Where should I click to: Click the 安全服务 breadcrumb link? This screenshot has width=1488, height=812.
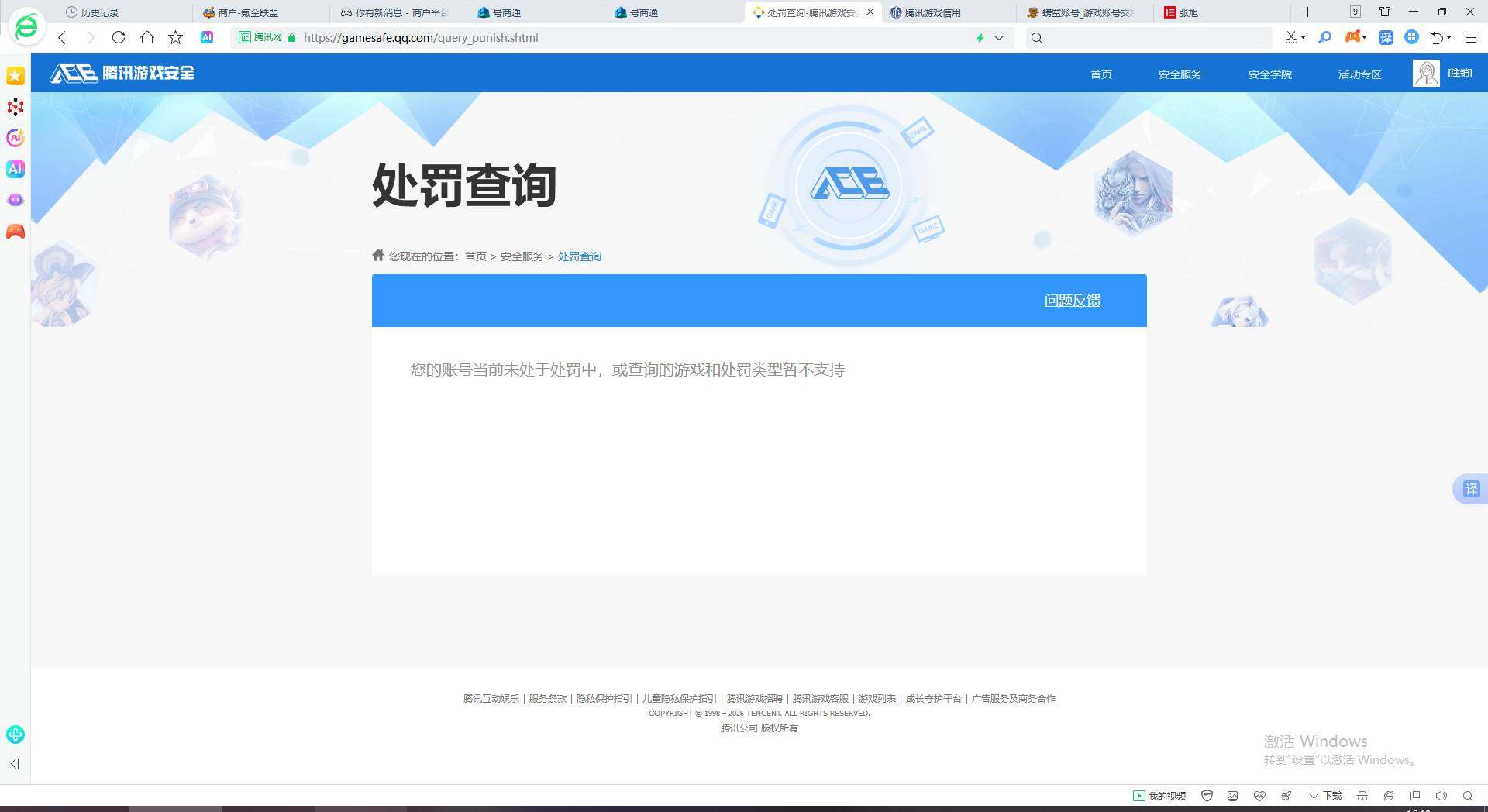(x=522, y=256)
